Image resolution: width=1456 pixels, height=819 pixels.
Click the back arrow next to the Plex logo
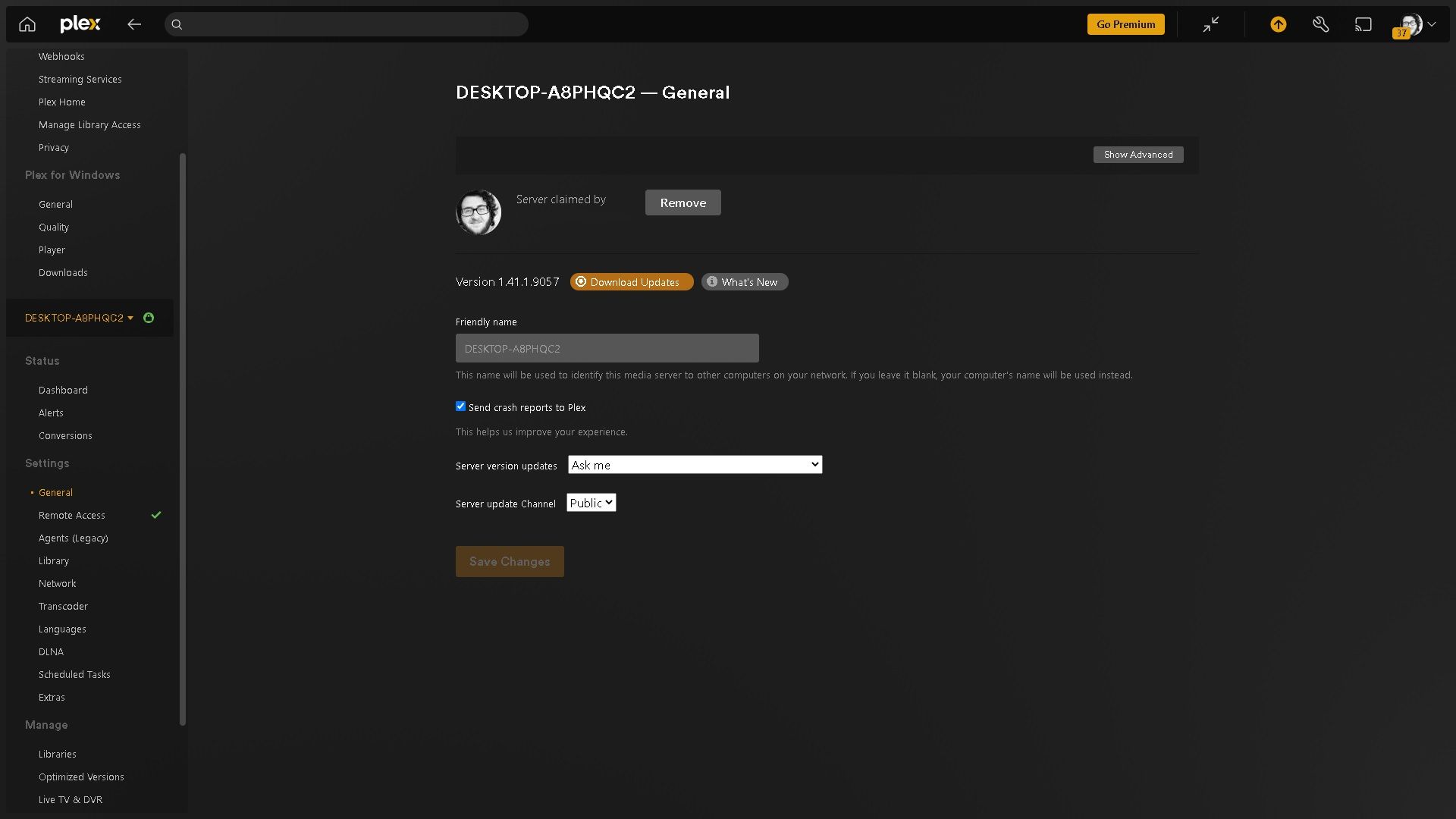point(134,24)
